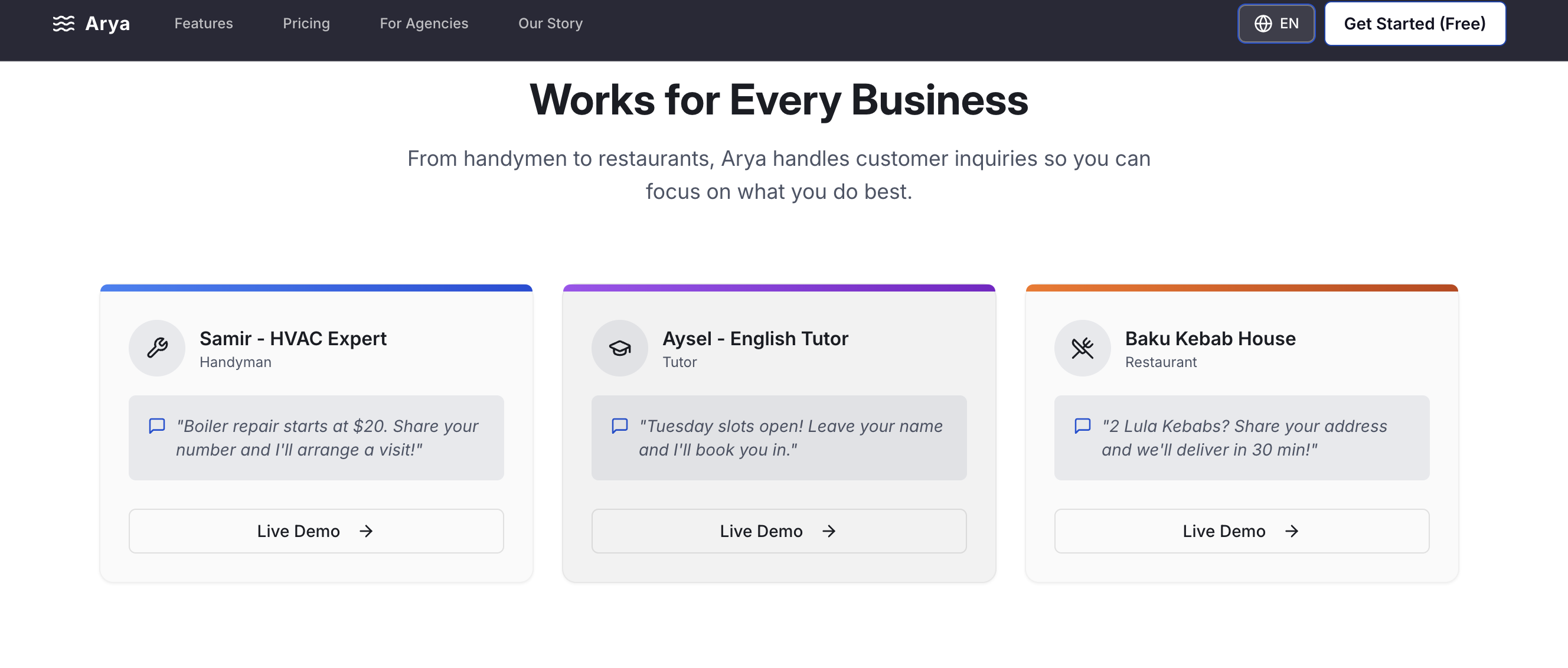Click Get Started (Free)

[x=1415, y=23]
